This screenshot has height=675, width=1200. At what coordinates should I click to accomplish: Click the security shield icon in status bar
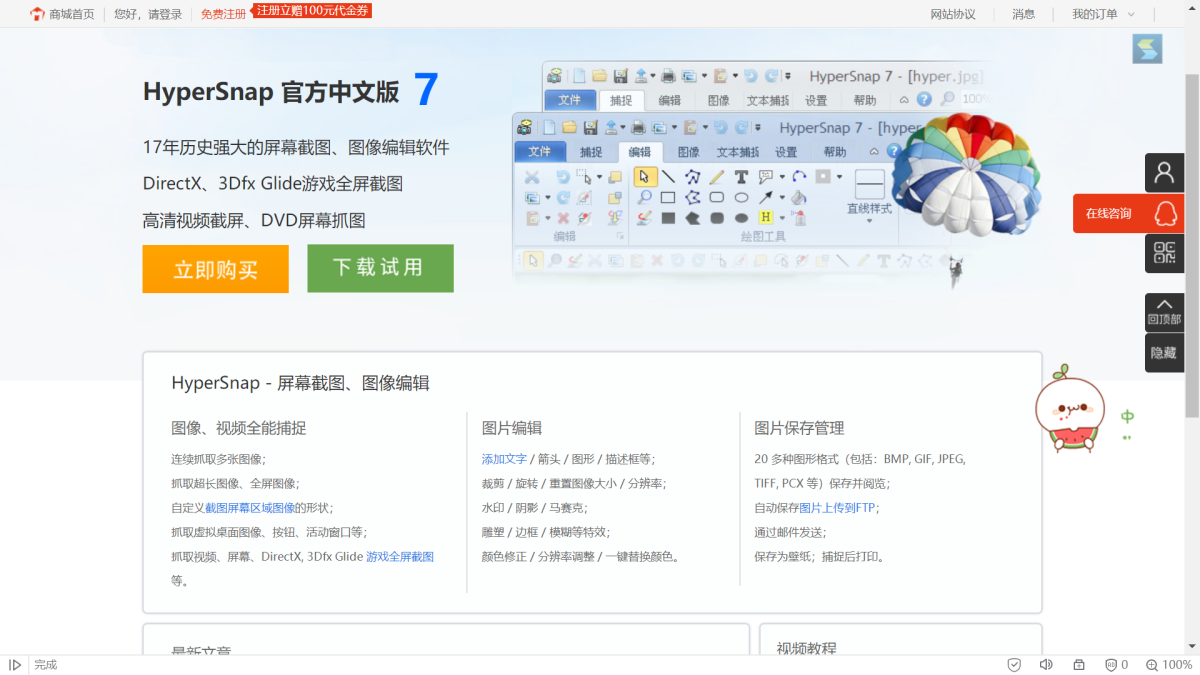point(1014,664)
